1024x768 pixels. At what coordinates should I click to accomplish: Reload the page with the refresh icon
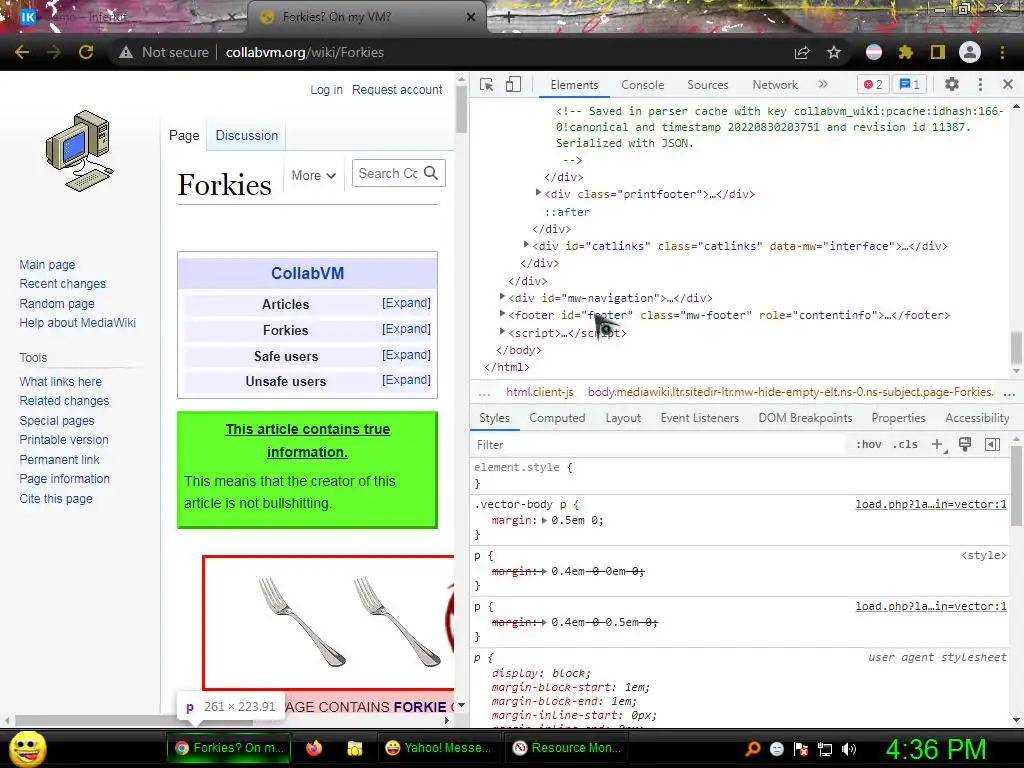(86, 52)
